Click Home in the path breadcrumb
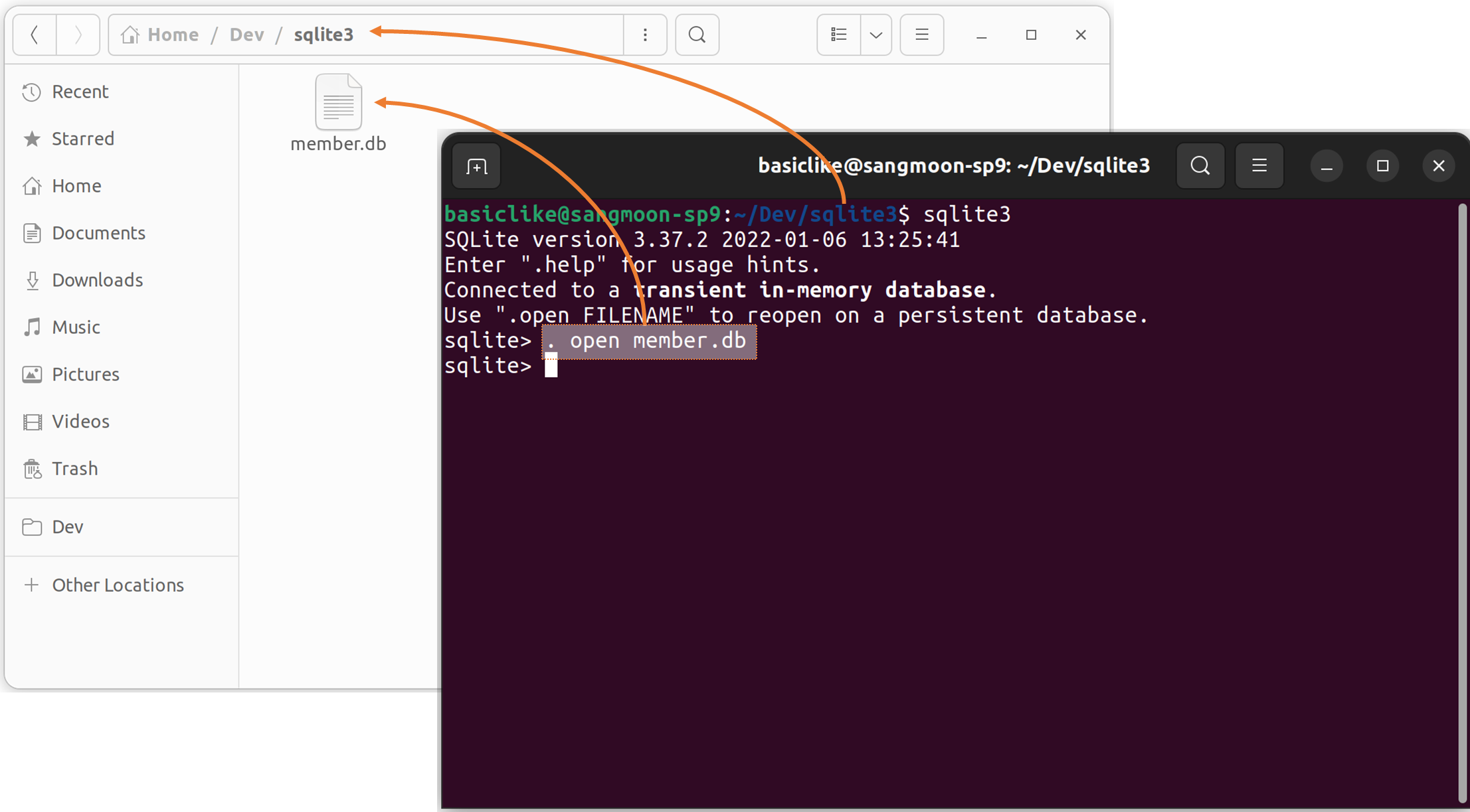The width and height of the screenshot is (1470, 812). tap(172, 35)
